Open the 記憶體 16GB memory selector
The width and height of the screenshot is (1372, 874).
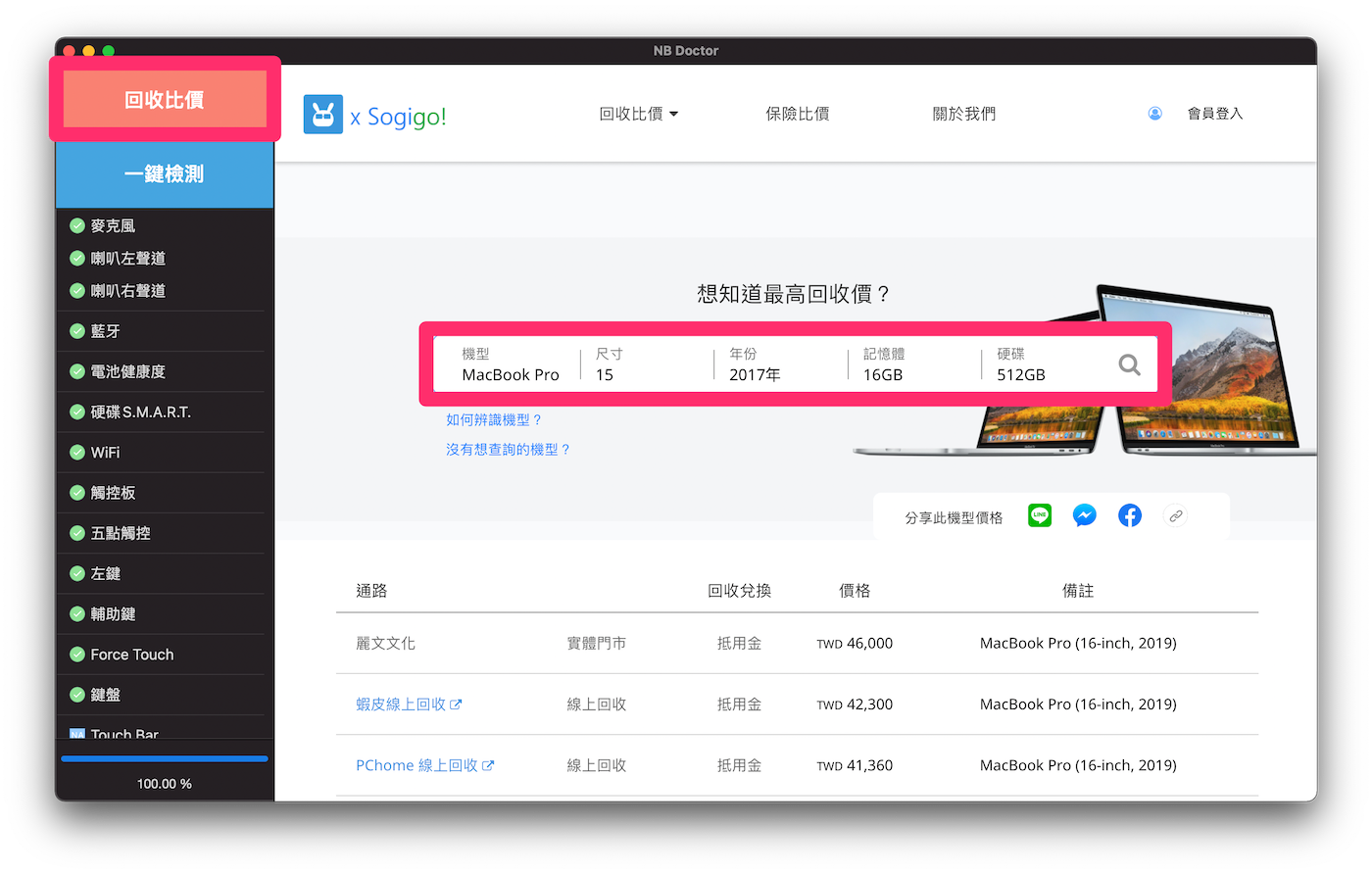914,364
